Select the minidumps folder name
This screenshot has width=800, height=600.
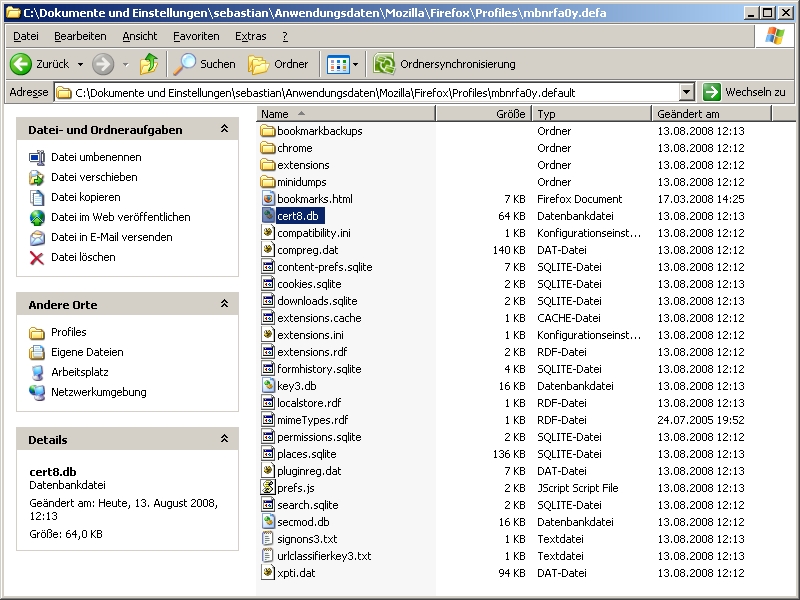(302, 182)
